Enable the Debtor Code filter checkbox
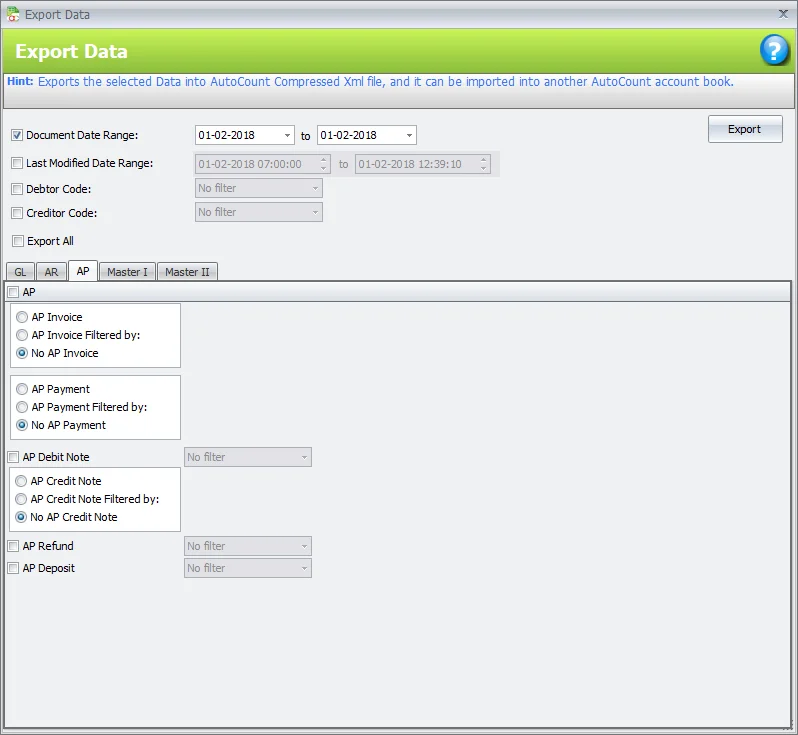Viewport: 798px width, 735px height. (17, 188)
